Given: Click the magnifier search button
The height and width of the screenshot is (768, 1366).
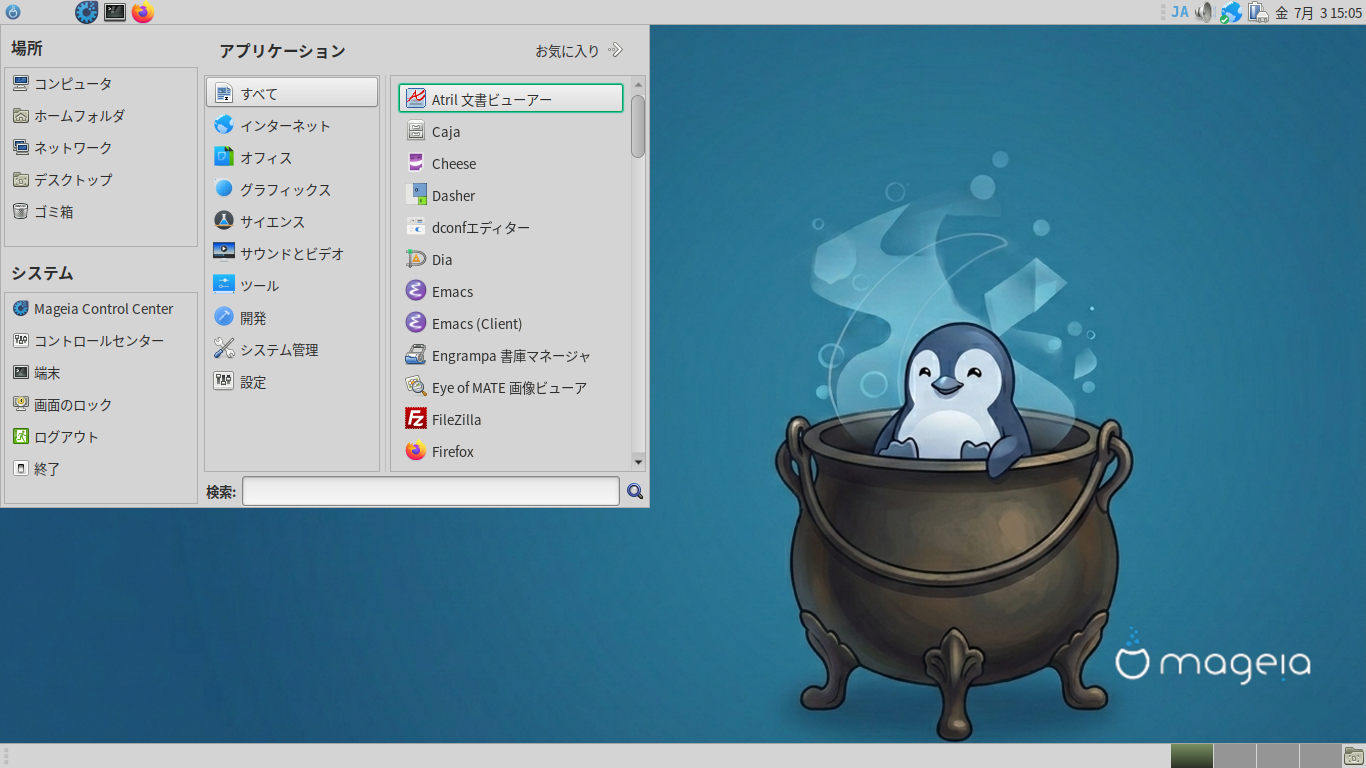Looking at the screenshot, I should [635, 491].
